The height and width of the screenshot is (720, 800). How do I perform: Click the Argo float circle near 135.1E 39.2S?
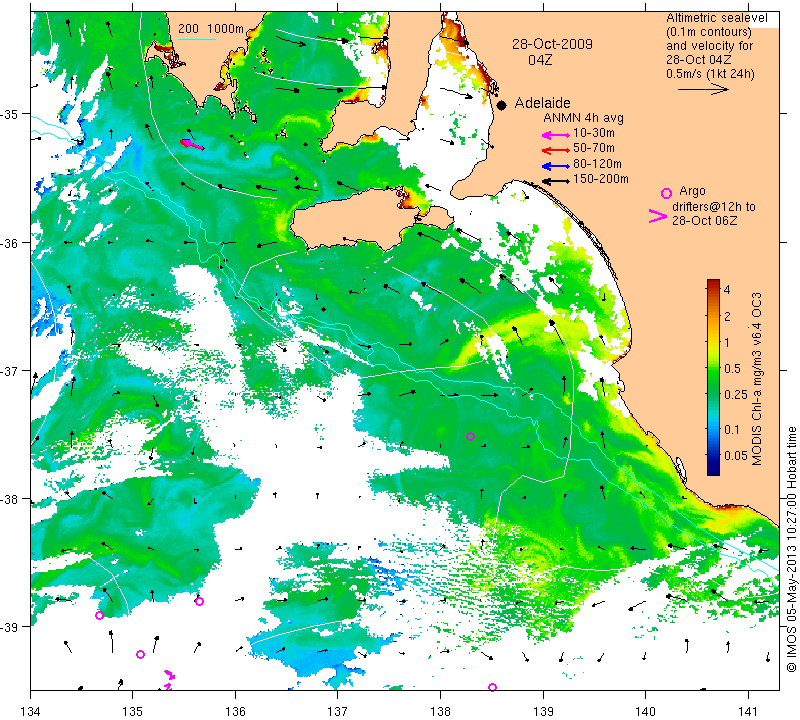point(140,655)
